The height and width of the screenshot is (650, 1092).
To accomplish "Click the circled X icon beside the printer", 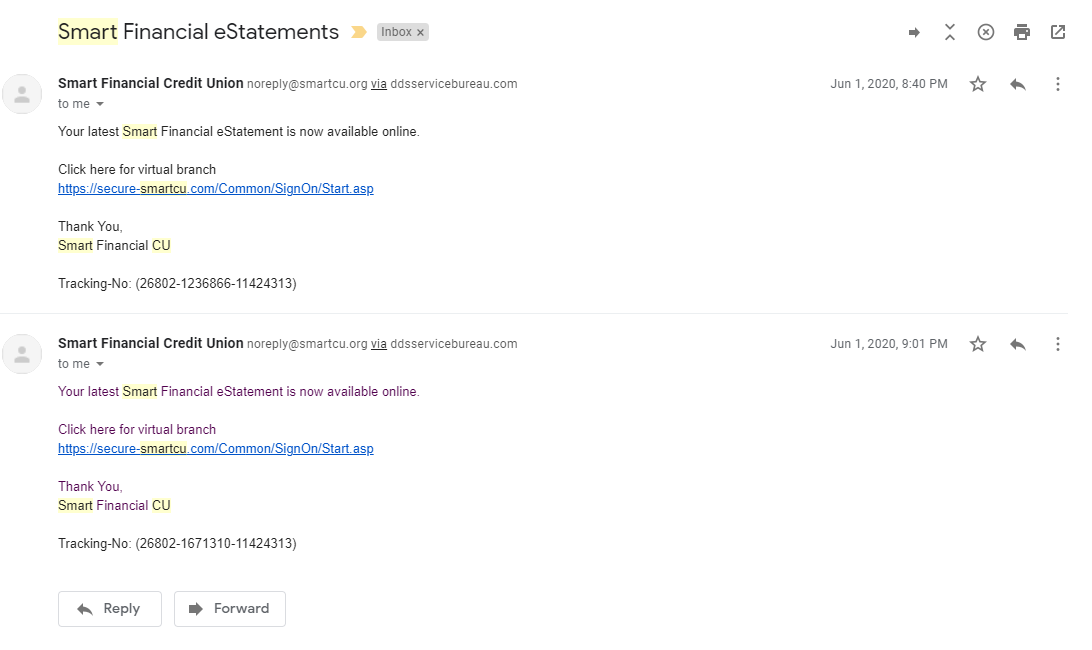I will click(986, 32).
